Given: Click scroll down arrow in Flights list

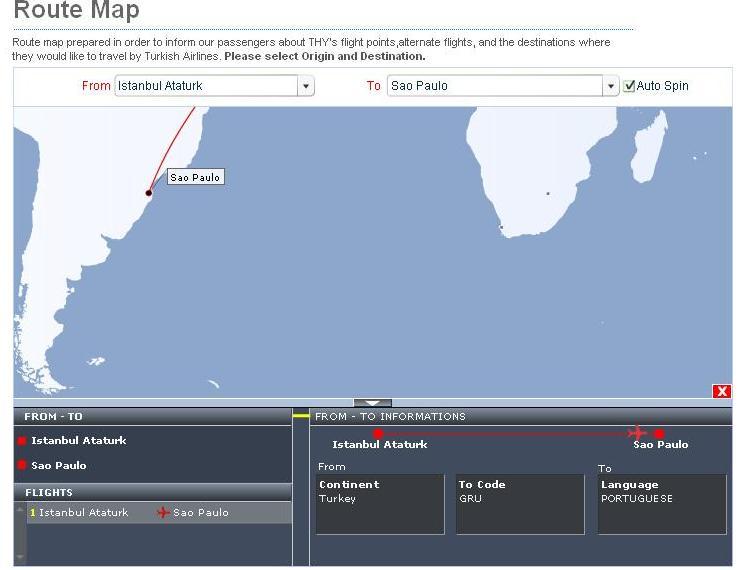Looking at the screenshot, I should [x=20, y=557].
